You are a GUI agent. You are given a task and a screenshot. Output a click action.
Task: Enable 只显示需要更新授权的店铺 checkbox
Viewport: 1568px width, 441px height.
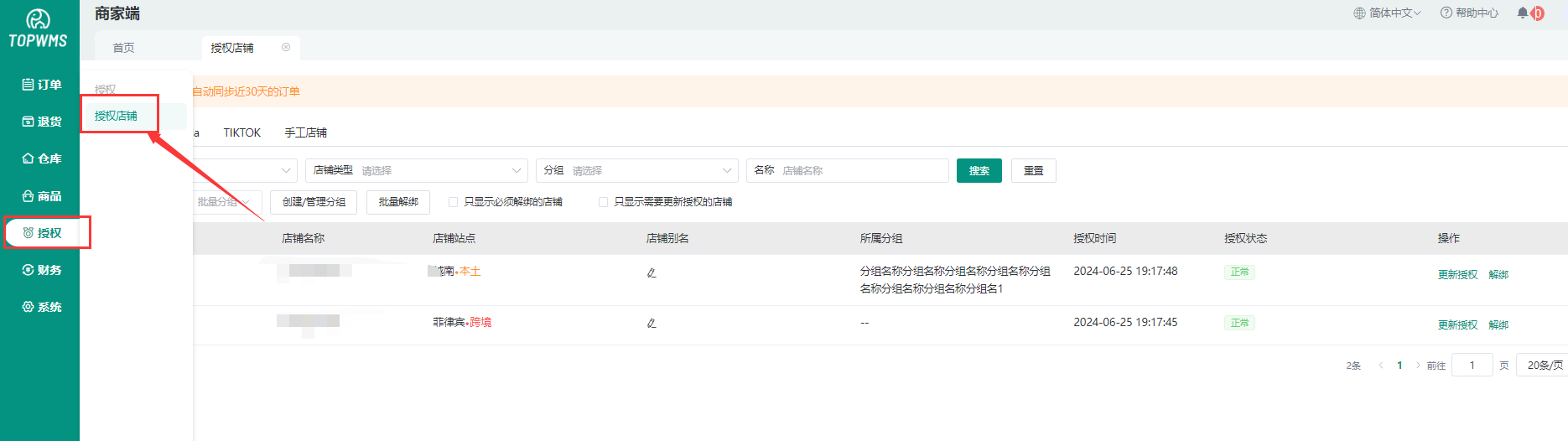[603, 202]
